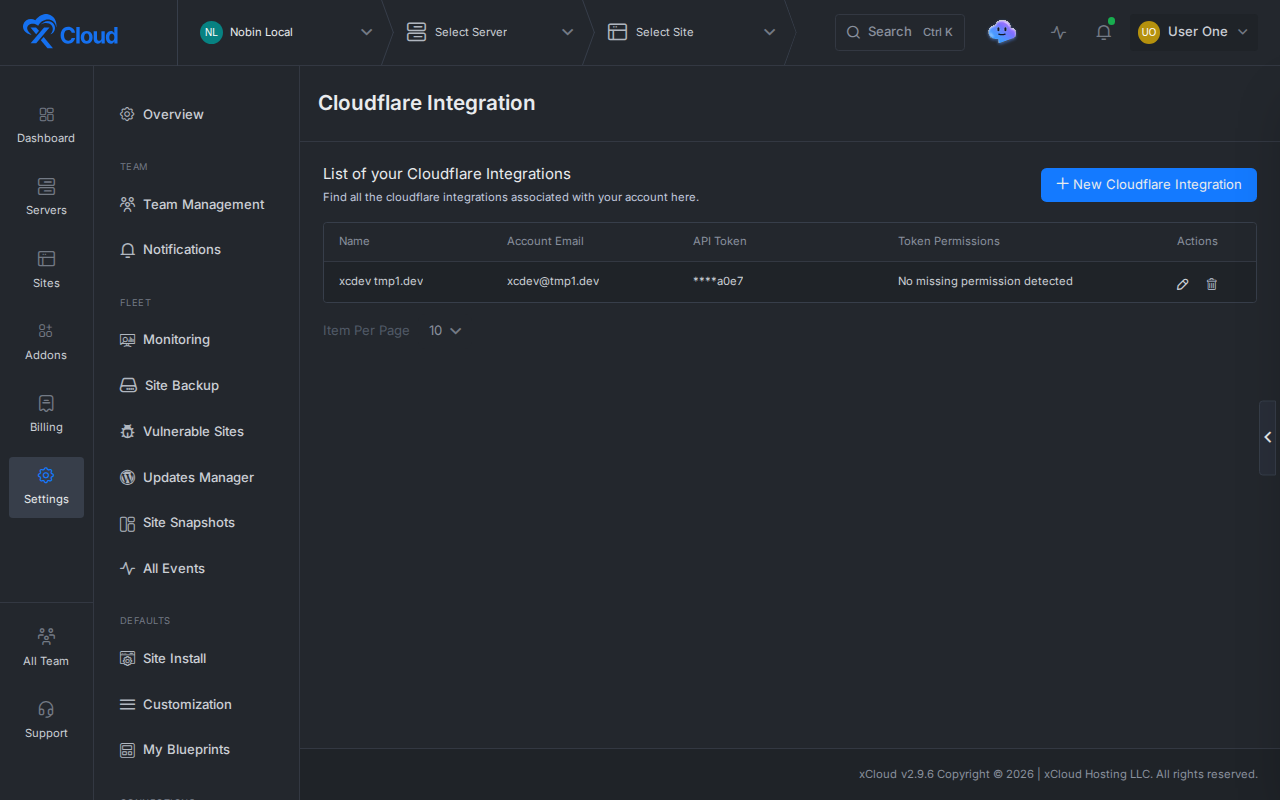
Task: Click the Cloudflare Integration page title
Action: coord(426,103)
